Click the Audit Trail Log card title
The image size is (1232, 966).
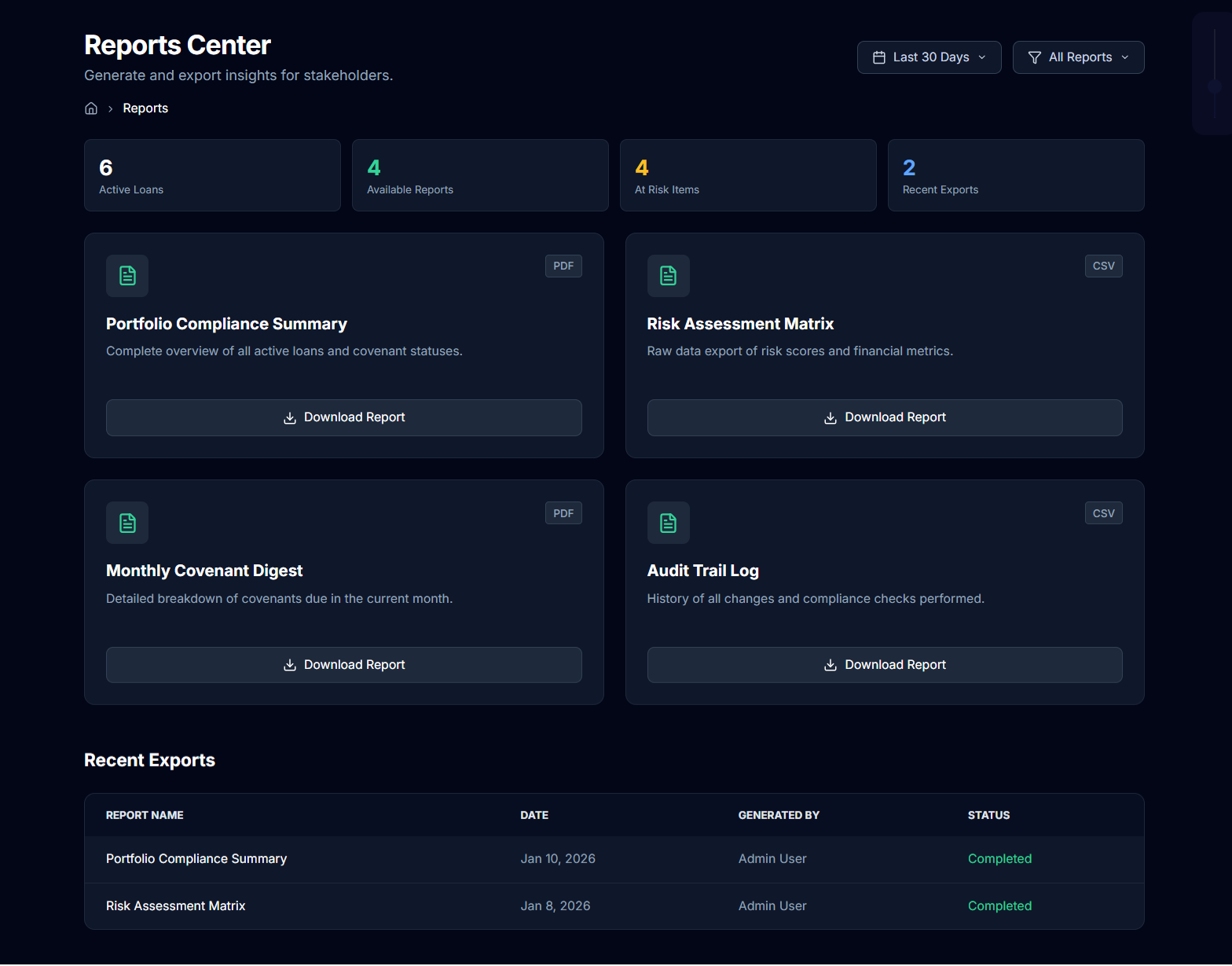[703, 571]
